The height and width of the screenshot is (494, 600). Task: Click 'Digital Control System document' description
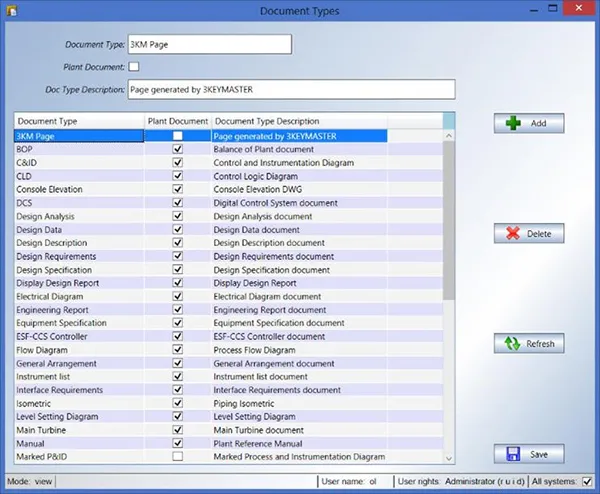(300, 203)
